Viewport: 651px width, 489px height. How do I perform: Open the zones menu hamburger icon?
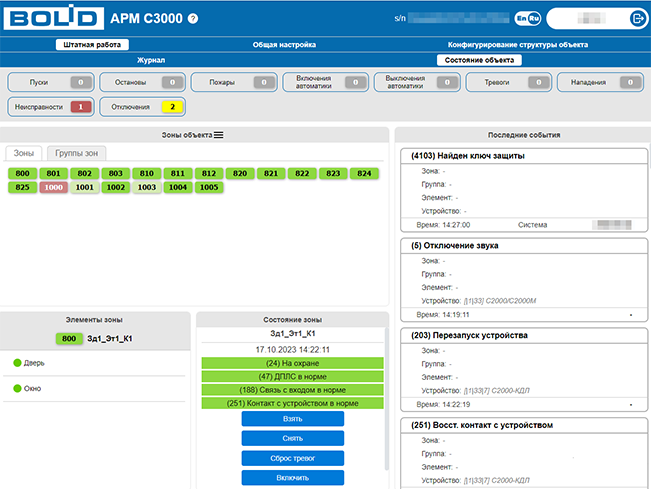218,134
